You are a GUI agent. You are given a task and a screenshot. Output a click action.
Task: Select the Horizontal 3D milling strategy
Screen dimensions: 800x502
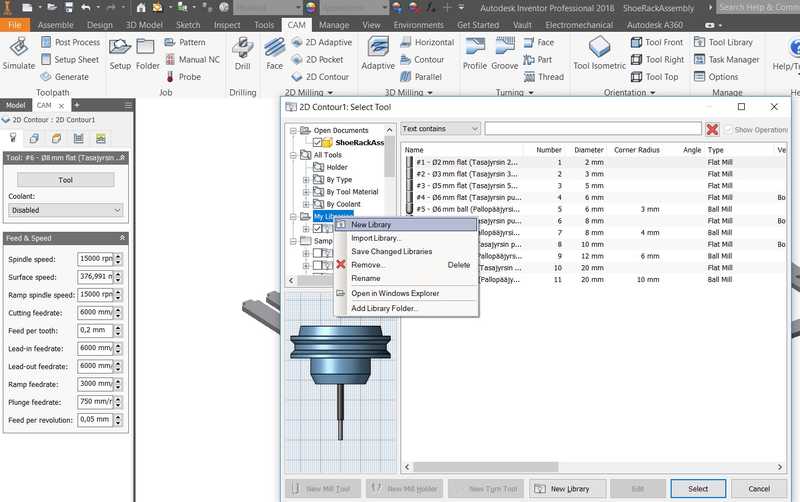coord(427,42)
